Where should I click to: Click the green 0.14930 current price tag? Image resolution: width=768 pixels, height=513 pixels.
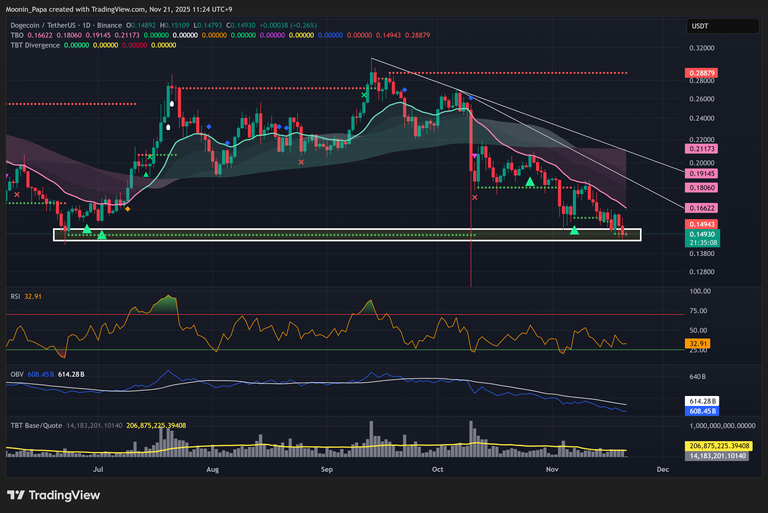coord(698,234)
